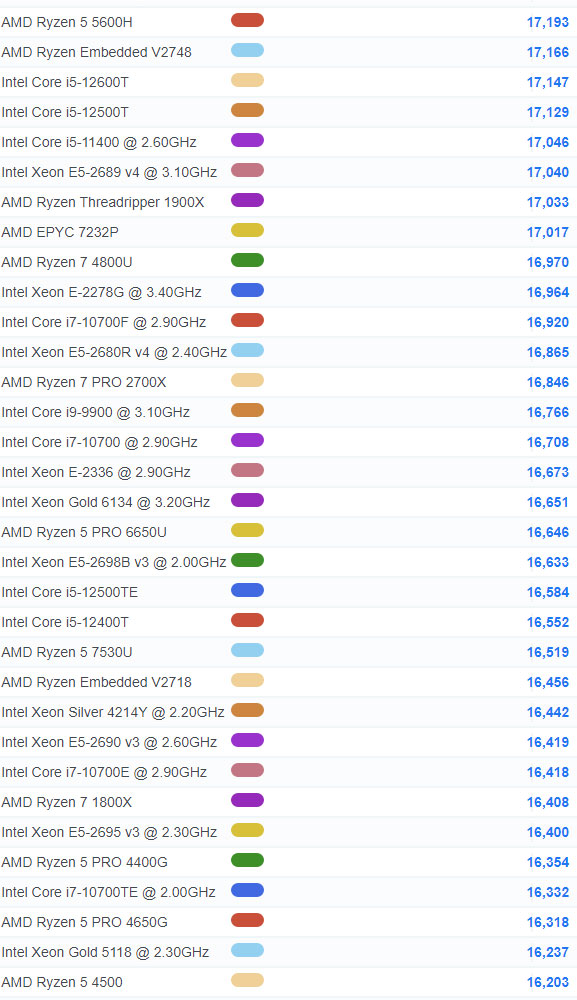Click the beige swatch beside Core i5-12600T

[247, 80]
